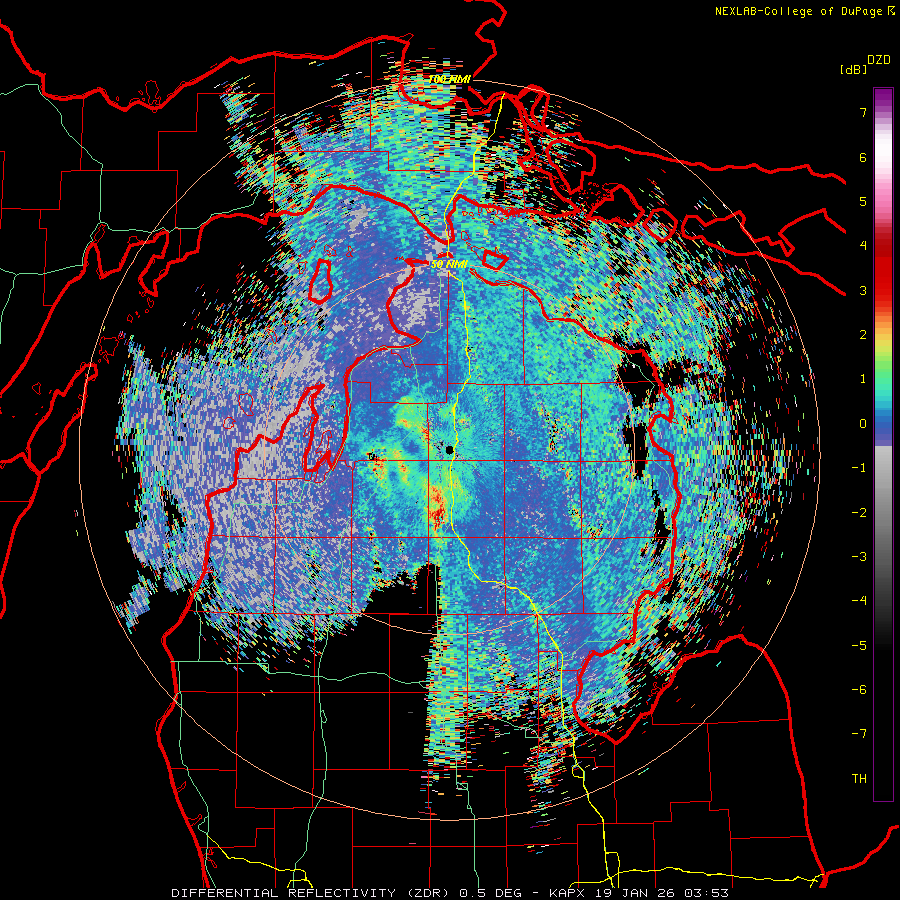Click the 3 dB tick label on color scale

point(863,290)
